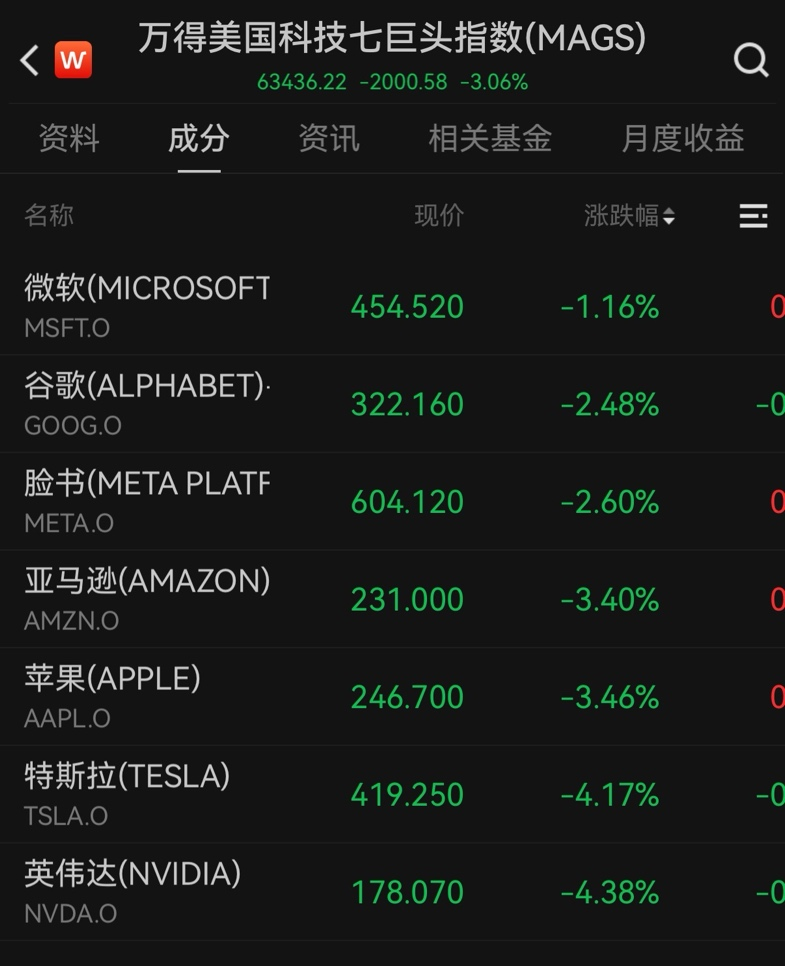Viewport: 785px width, 966px height.
Task: Switch to the 资料 tab
Action: [x=69, y=138]
